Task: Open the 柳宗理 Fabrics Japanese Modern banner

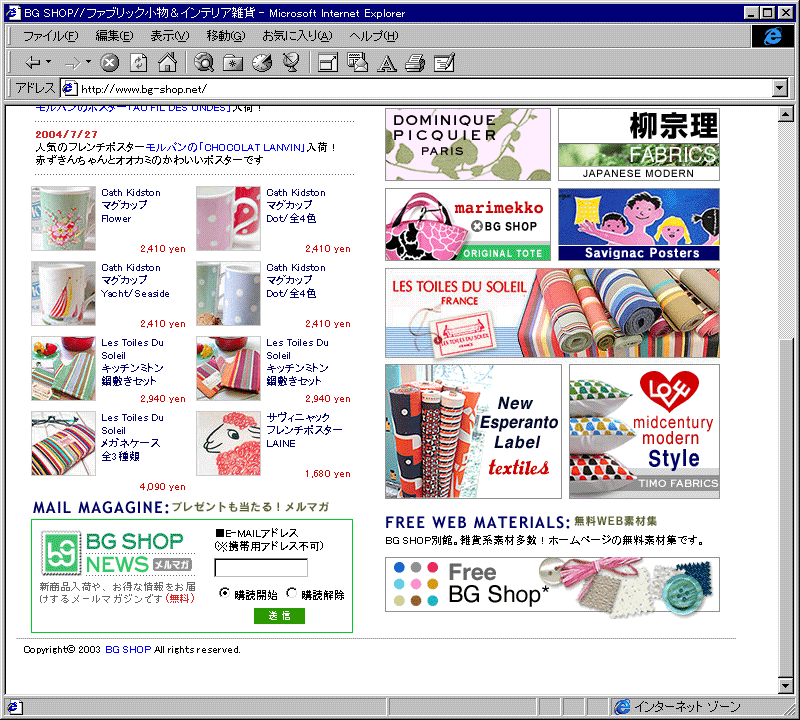Action: [639, 144]
